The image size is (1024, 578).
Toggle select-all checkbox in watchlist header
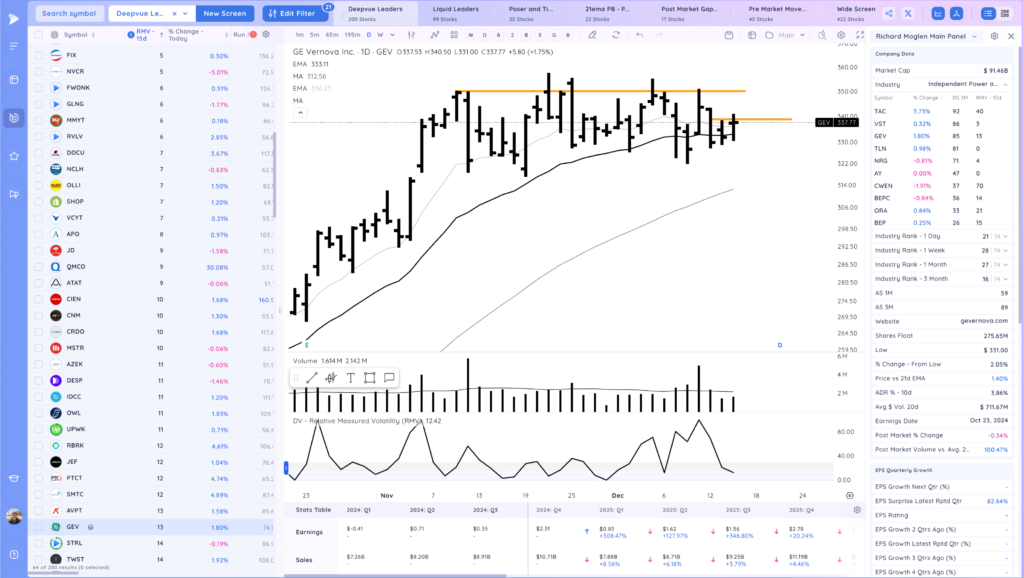click(39, 35)
